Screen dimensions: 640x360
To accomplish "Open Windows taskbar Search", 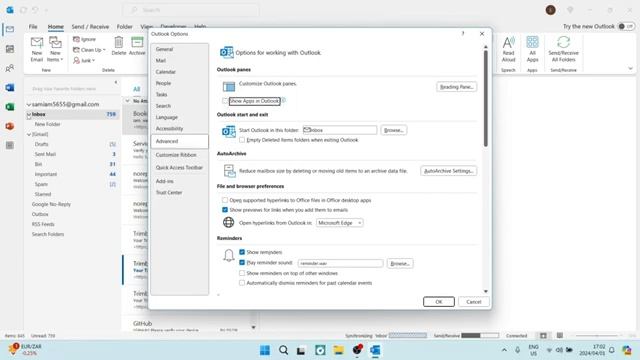I will click(x=283, y=350).
